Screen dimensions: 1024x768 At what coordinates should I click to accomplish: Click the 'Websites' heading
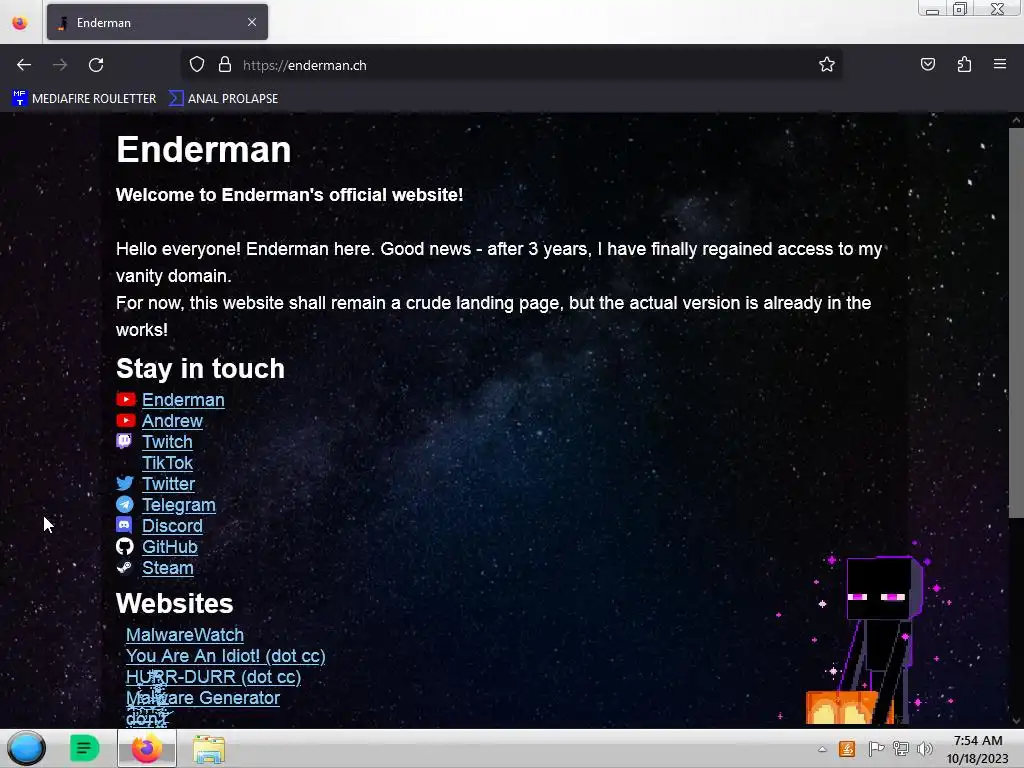pos(174,603)
